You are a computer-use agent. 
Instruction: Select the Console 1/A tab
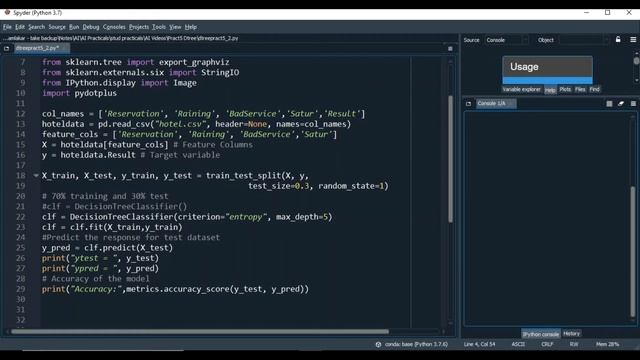tap(496, 104)
